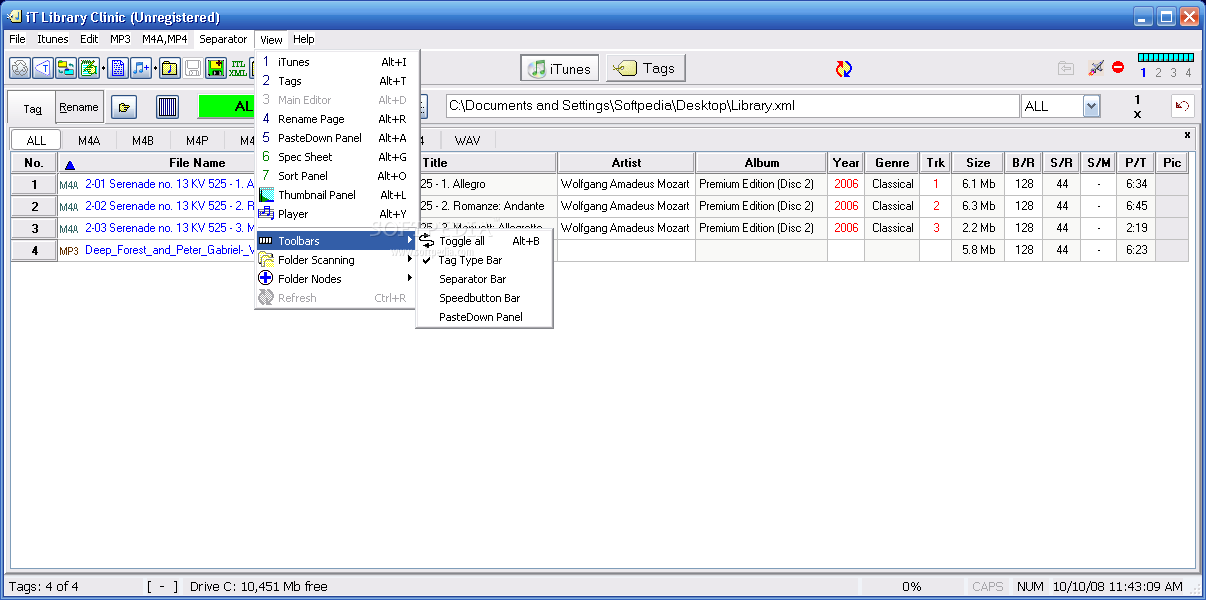Open the Edit menu
Image resolution: width=1206 pixels, height=600 pixels.
pyautogui.click(x=89, y=39)
